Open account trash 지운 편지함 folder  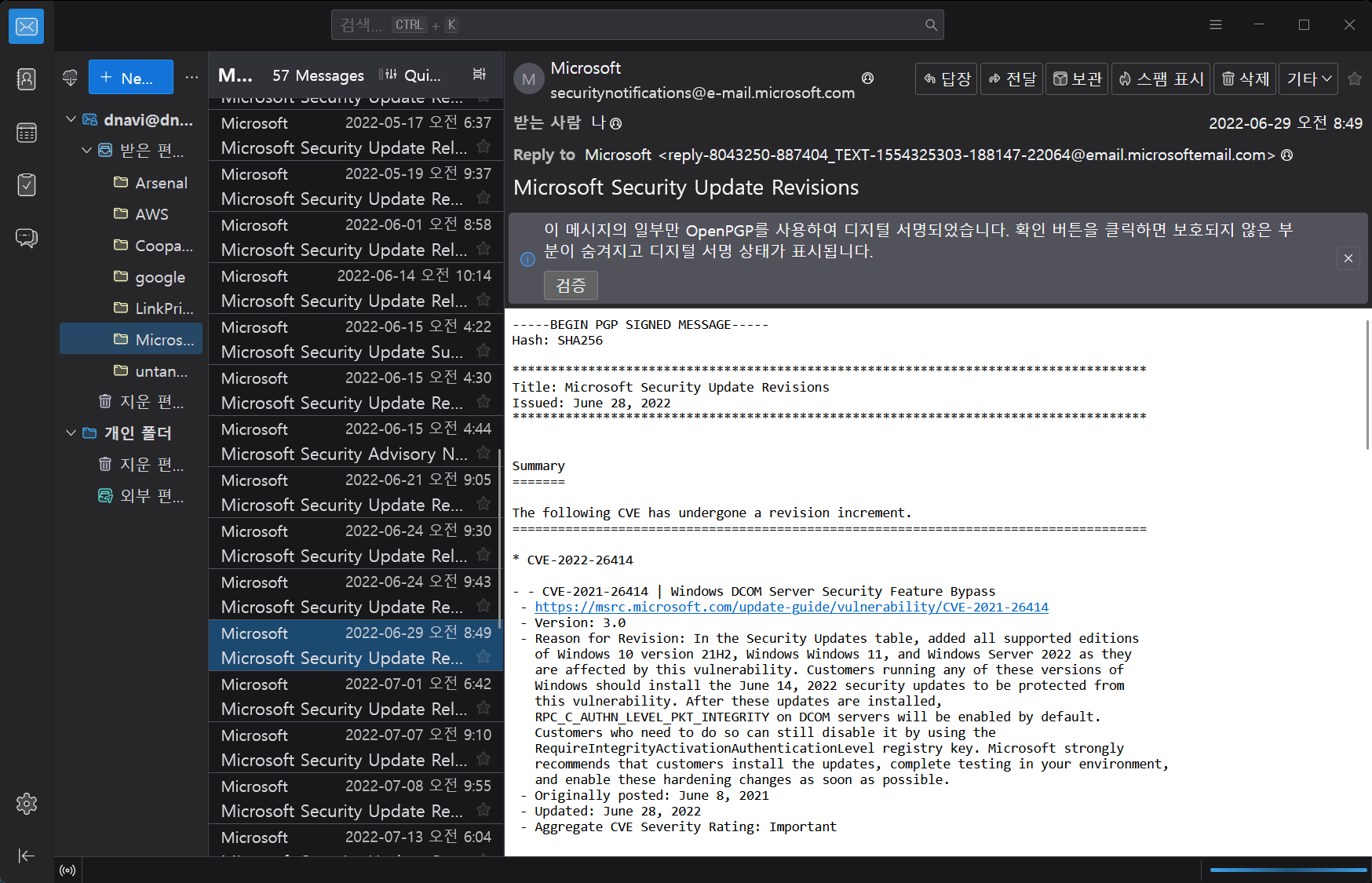pos(131,402)
